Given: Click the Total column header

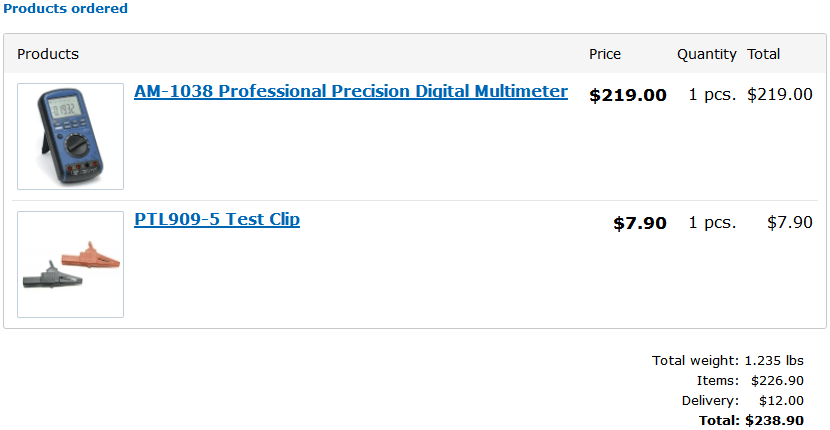Looking at the screenshot, I should click(x=764, y=54).
